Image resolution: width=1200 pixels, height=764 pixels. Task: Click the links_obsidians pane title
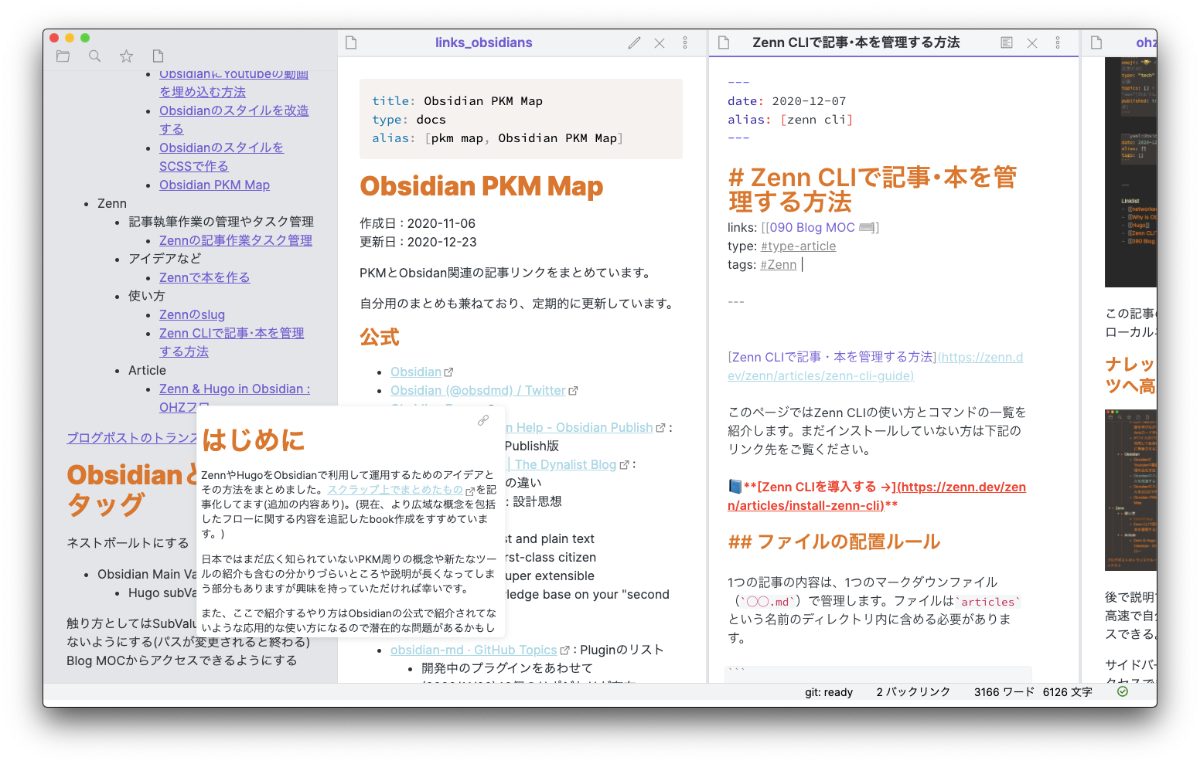pos(484,43)
